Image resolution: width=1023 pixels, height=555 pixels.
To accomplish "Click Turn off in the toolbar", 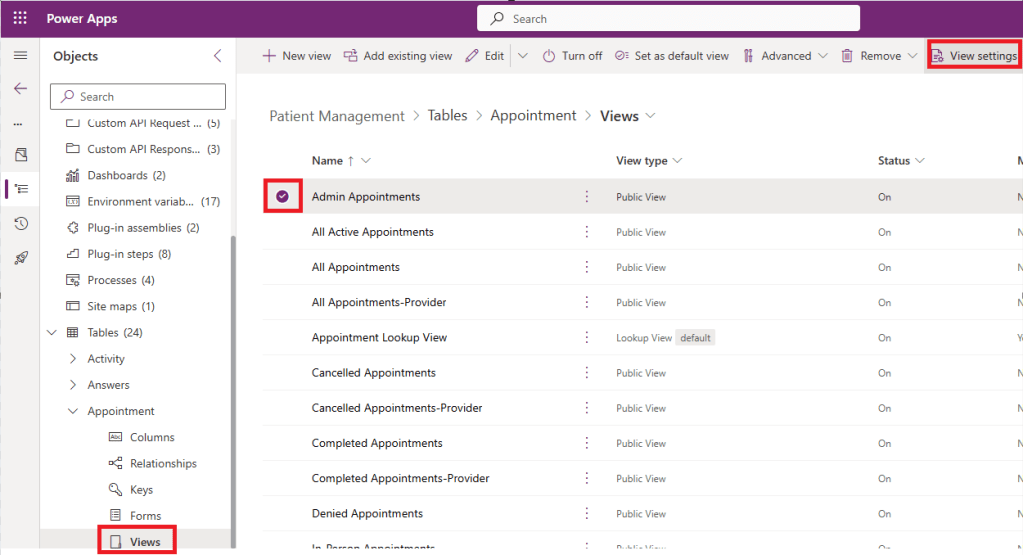I will click(572, 56).
